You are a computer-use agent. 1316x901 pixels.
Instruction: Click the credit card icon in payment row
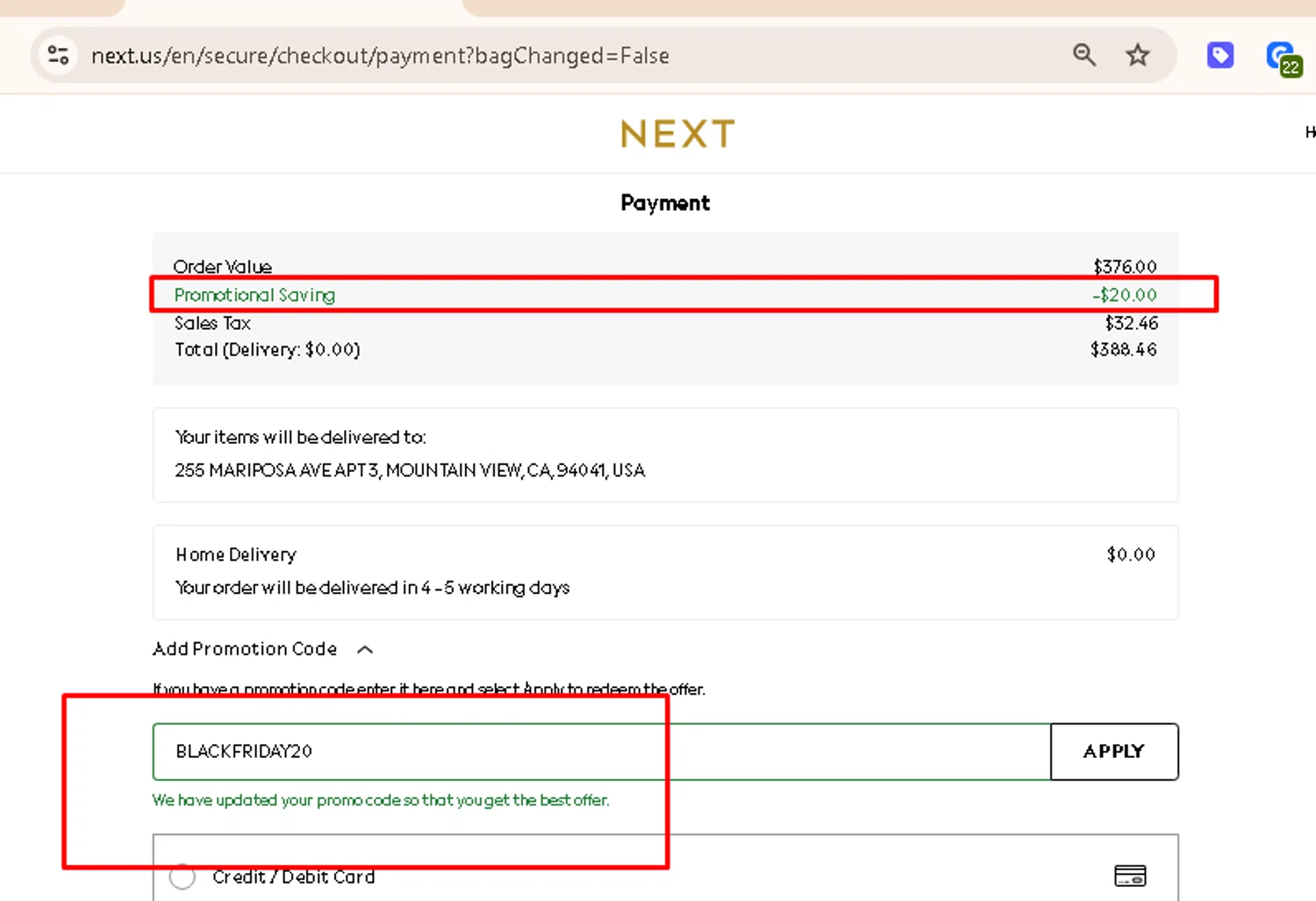click(x=1130, y=876)
